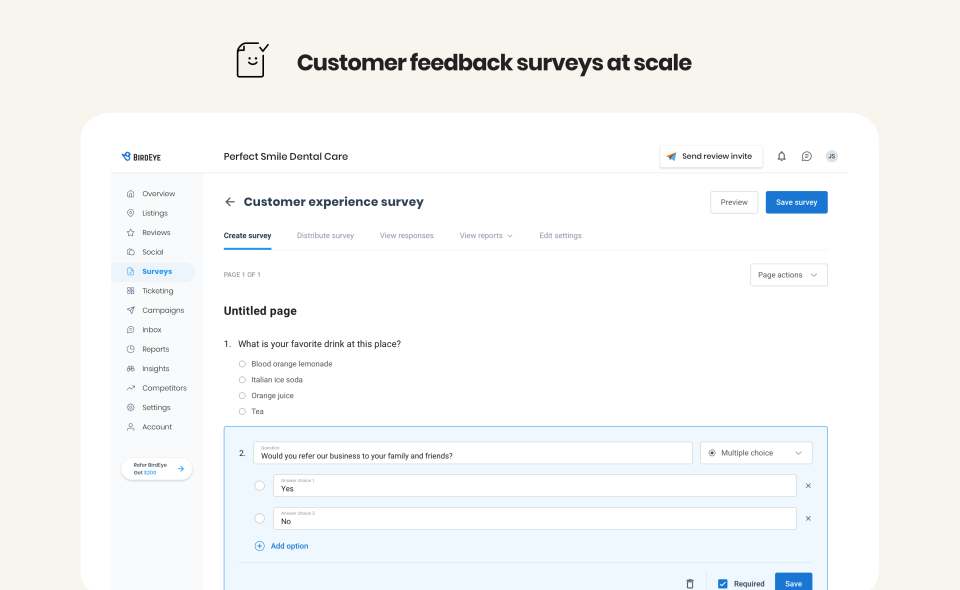
Task: Remove the Yes answer choice
Action: pos(808,486)
